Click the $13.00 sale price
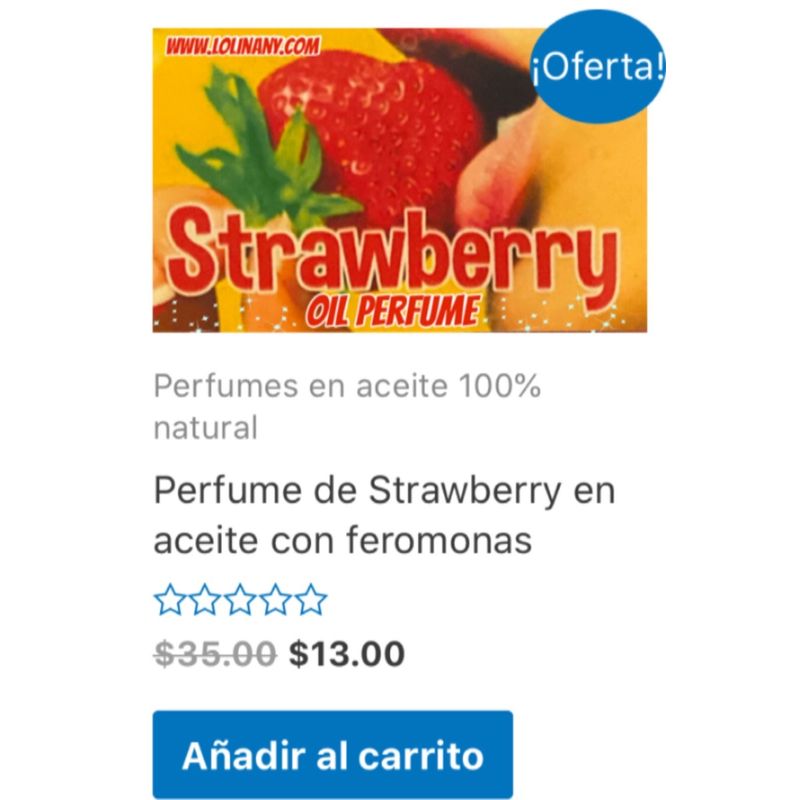800x800 pixels. point(347,654)
